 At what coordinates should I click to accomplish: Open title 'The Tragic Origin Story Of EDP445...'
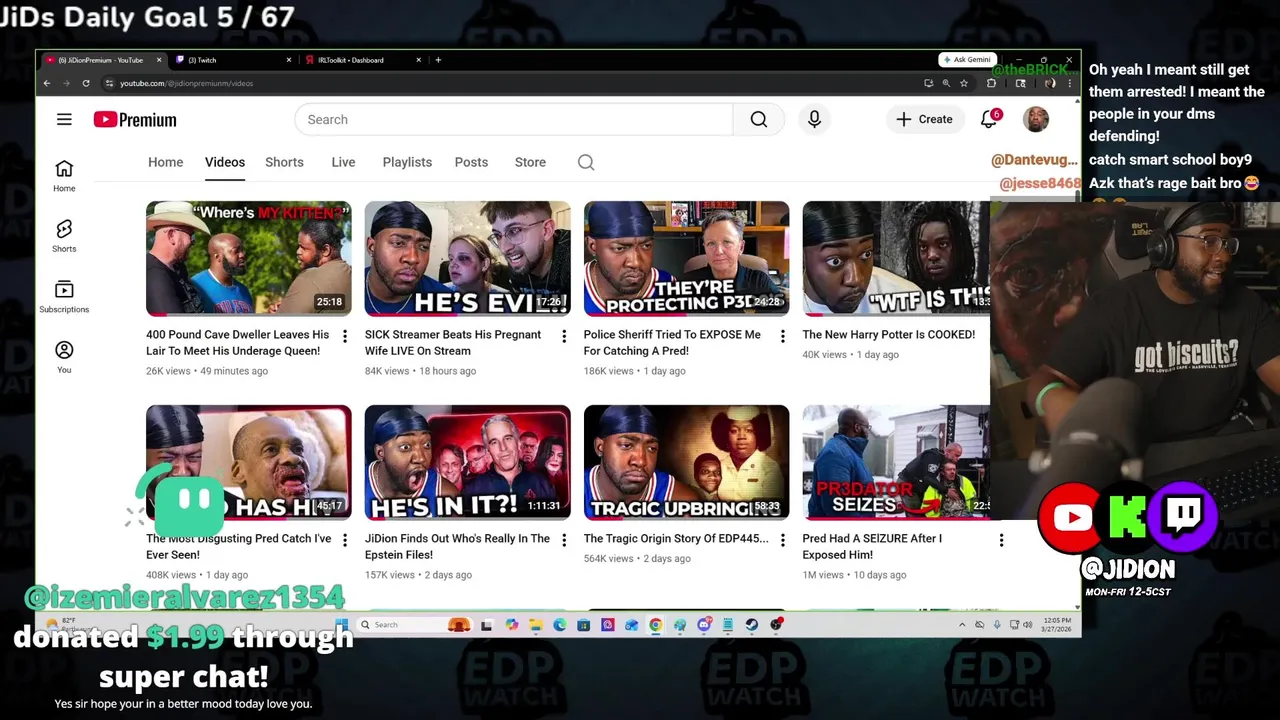tap(676, 538)
